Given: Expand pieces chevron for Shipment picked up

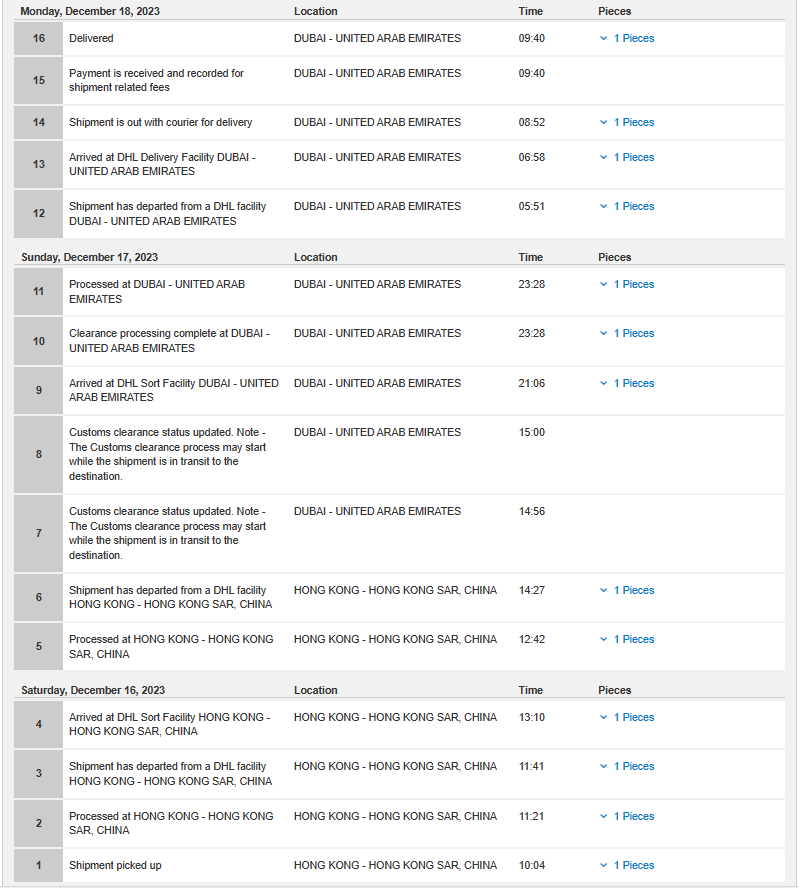Looking at the screenshot, I should [x=603, y=865].
